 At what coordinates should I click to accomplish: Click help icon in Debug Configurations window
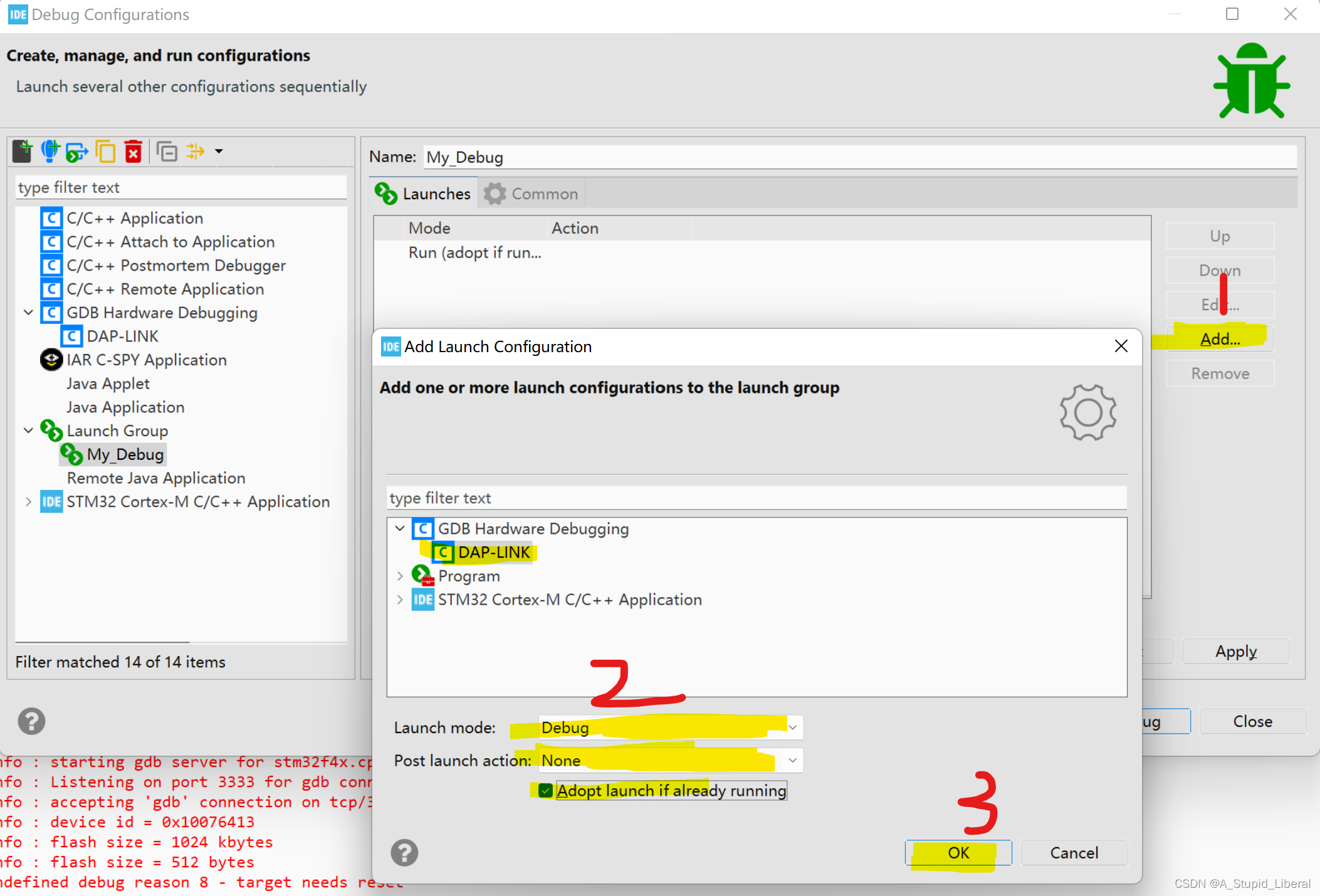[31, 721]
